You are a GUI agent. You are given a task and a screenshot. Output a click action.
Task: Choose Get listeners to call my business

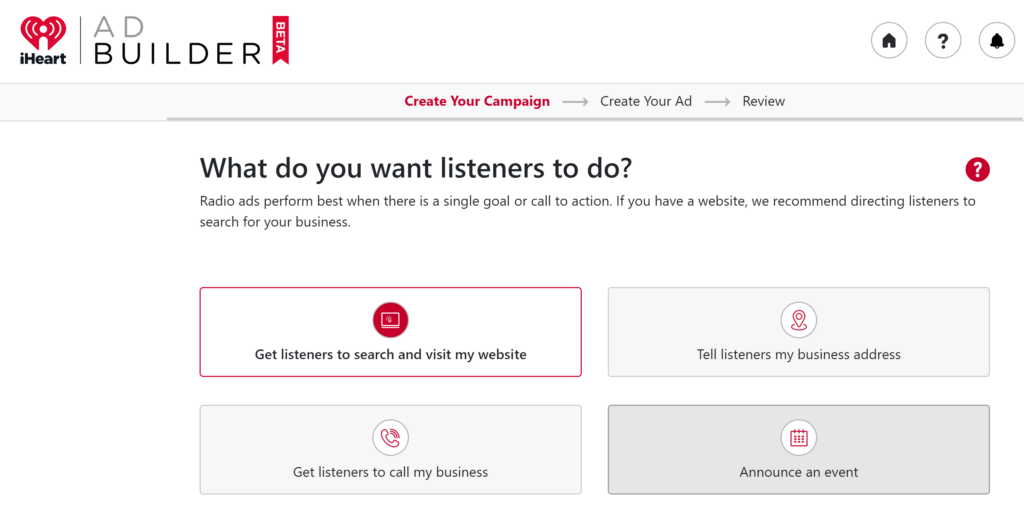(x=391, y=449)
